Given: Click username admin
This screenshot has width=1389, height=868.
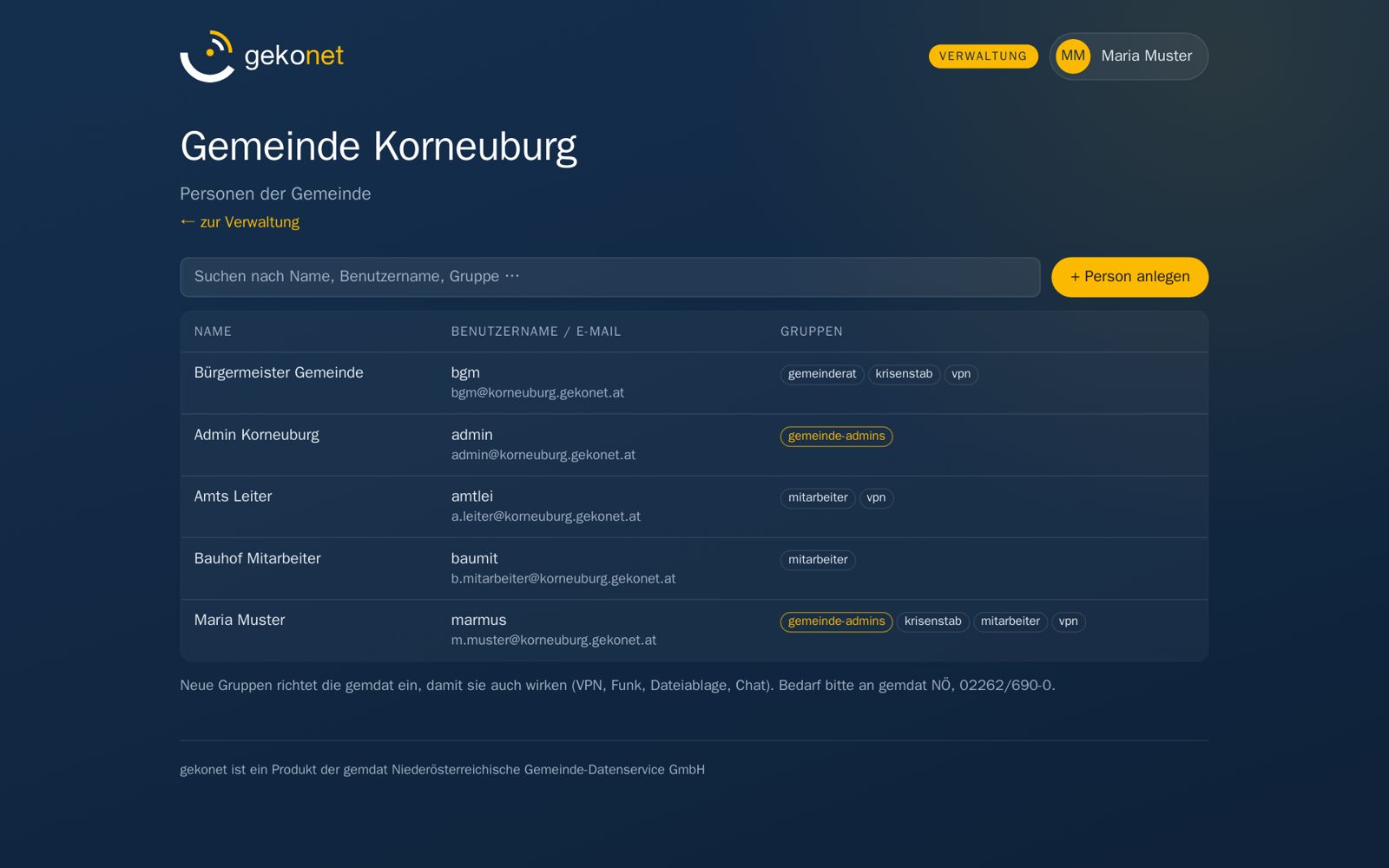Looking at the screenshot, I should tap(471, 435).
